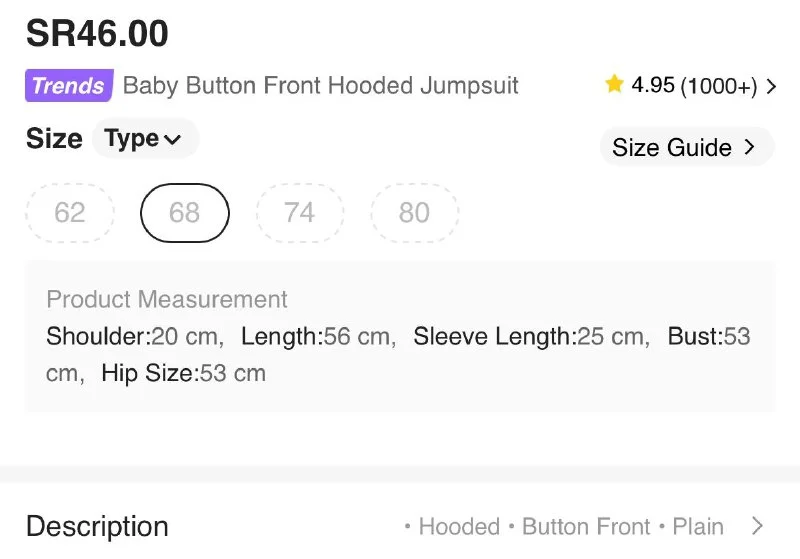Screen dimensions: 800x559
Task: Pick size 80 option
Action: 414,213
